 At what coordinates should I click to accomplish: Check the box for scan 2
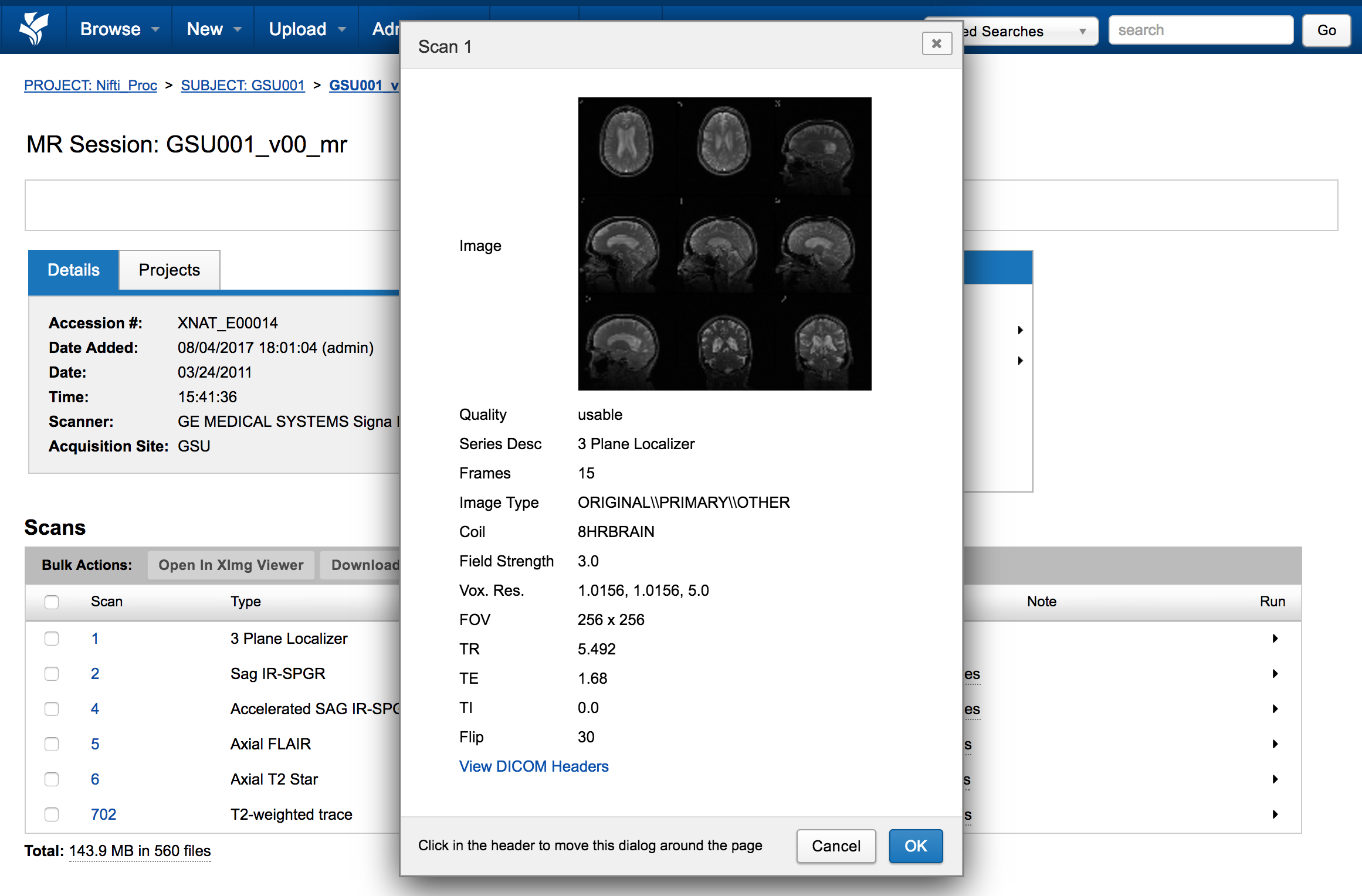[x=52, y=674]
